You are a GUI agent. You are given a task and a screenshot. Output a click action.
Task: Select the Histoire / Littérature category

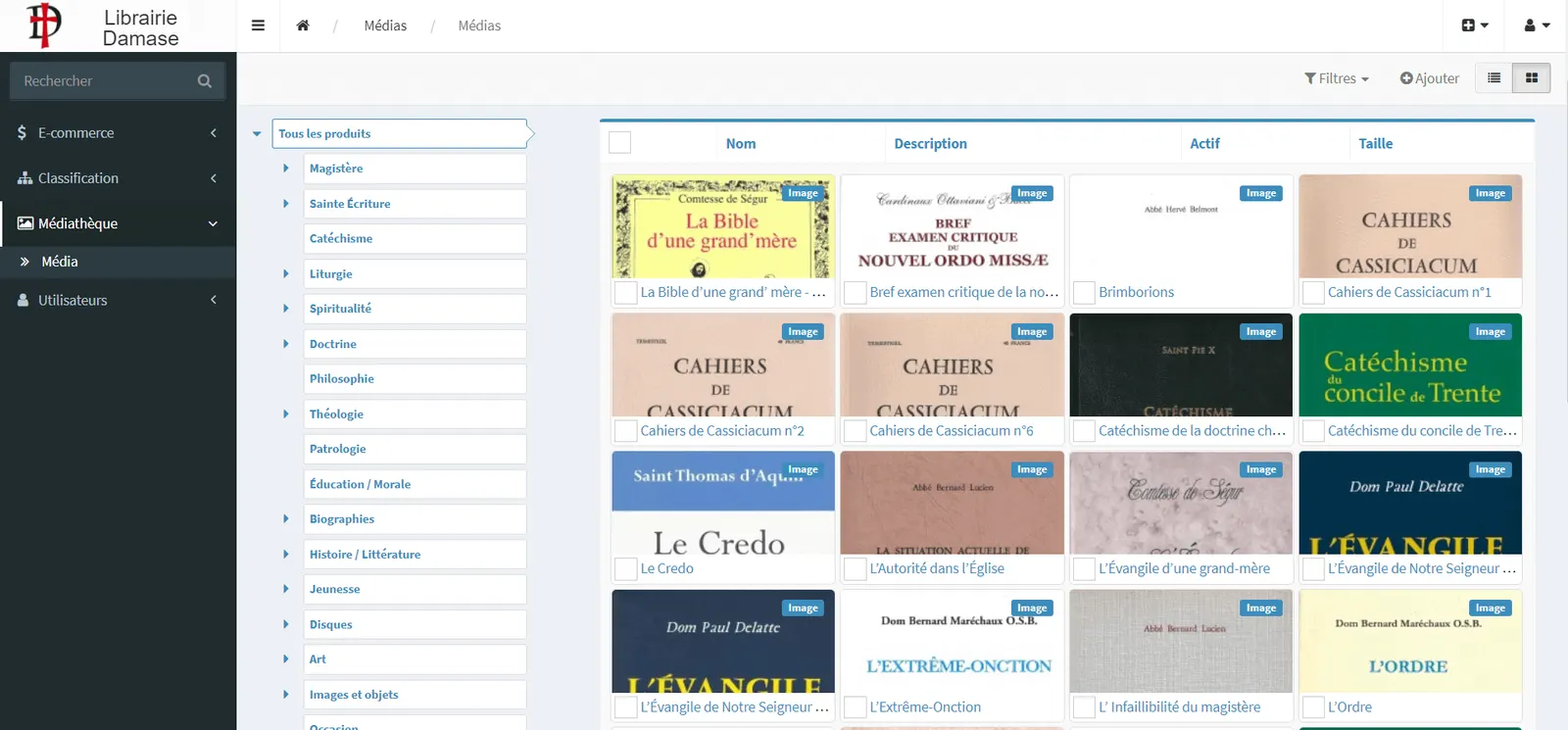point(415,555)
